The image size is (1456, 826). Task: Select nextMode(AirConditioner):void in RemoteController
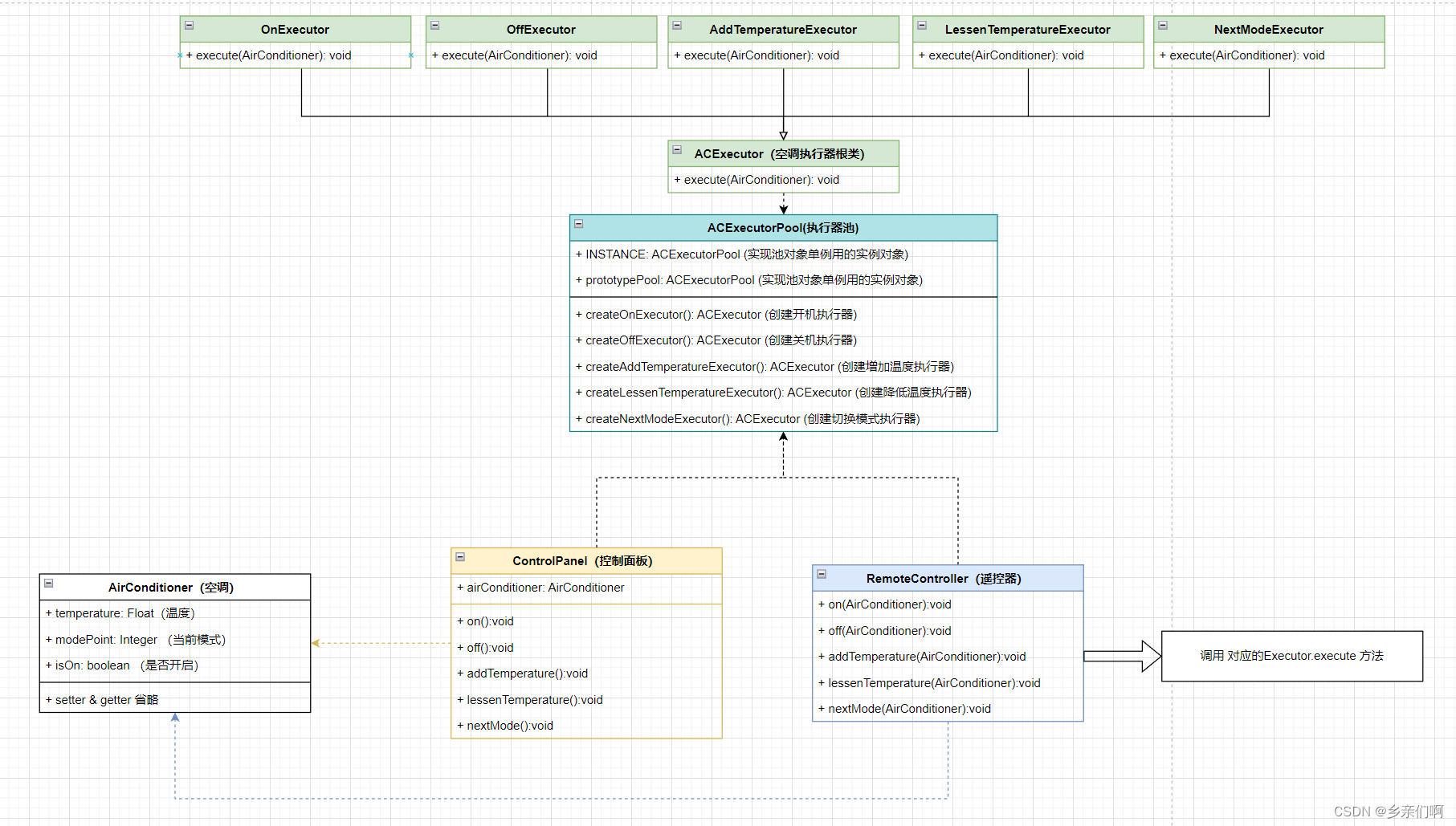pos(948,709)
